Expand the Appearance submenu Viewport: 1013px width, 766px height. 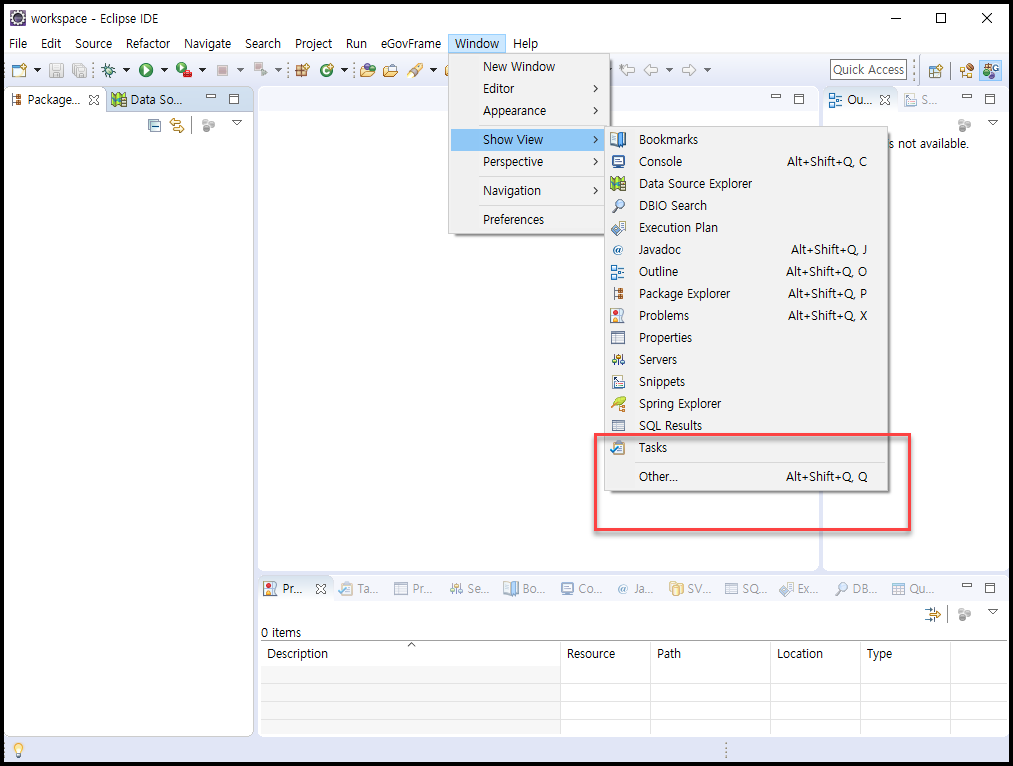click(x=530, y=110)
